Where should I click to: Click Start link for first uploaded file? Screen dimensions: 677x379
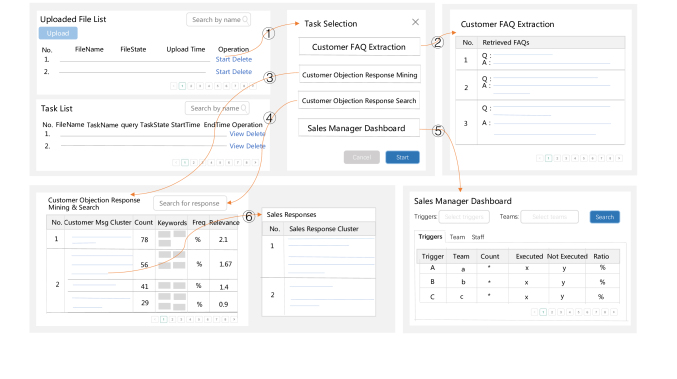pyautogui.click(x=223, y=60)
